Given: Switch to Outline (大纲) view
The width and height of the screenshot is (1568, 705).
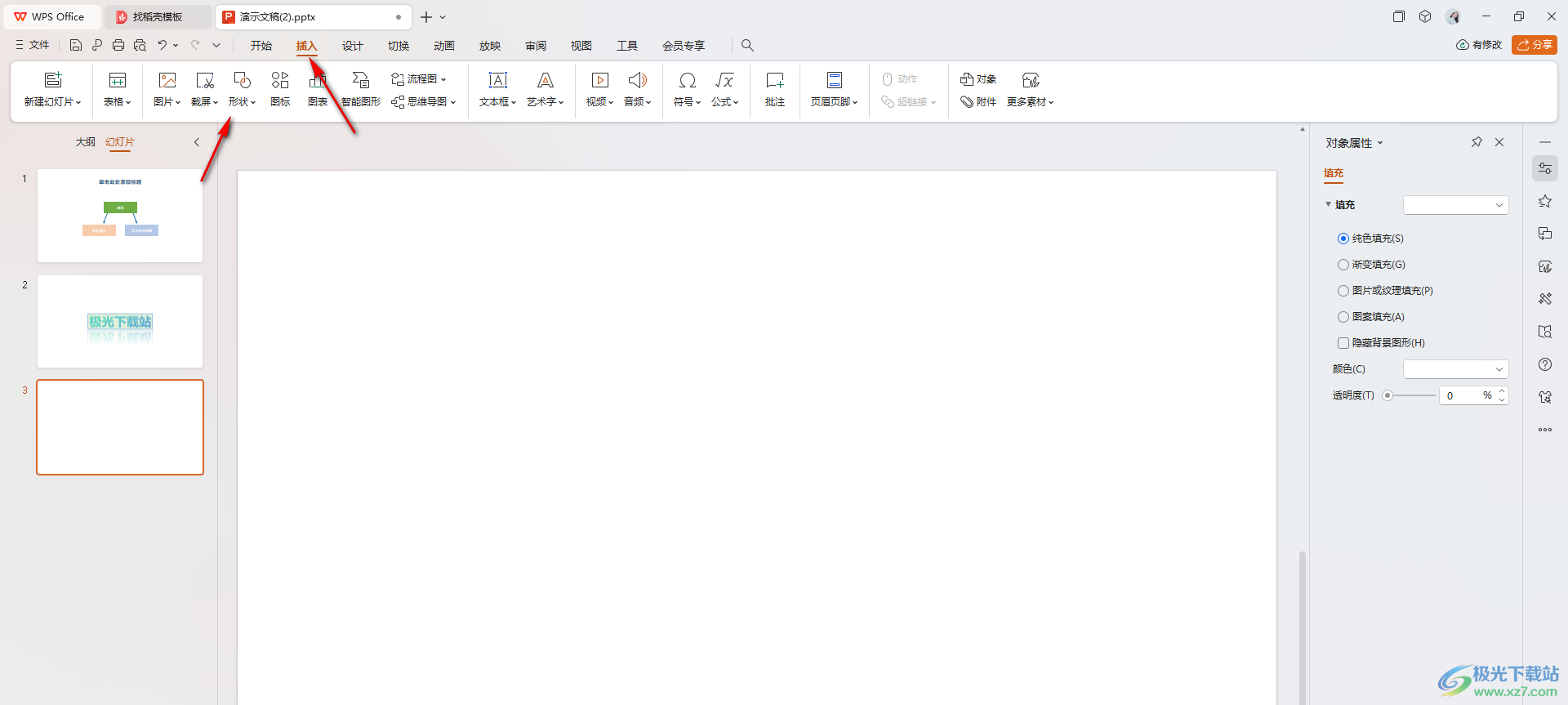Looking at the screenshot, I should pyautogui.click(x=86, y=142).
